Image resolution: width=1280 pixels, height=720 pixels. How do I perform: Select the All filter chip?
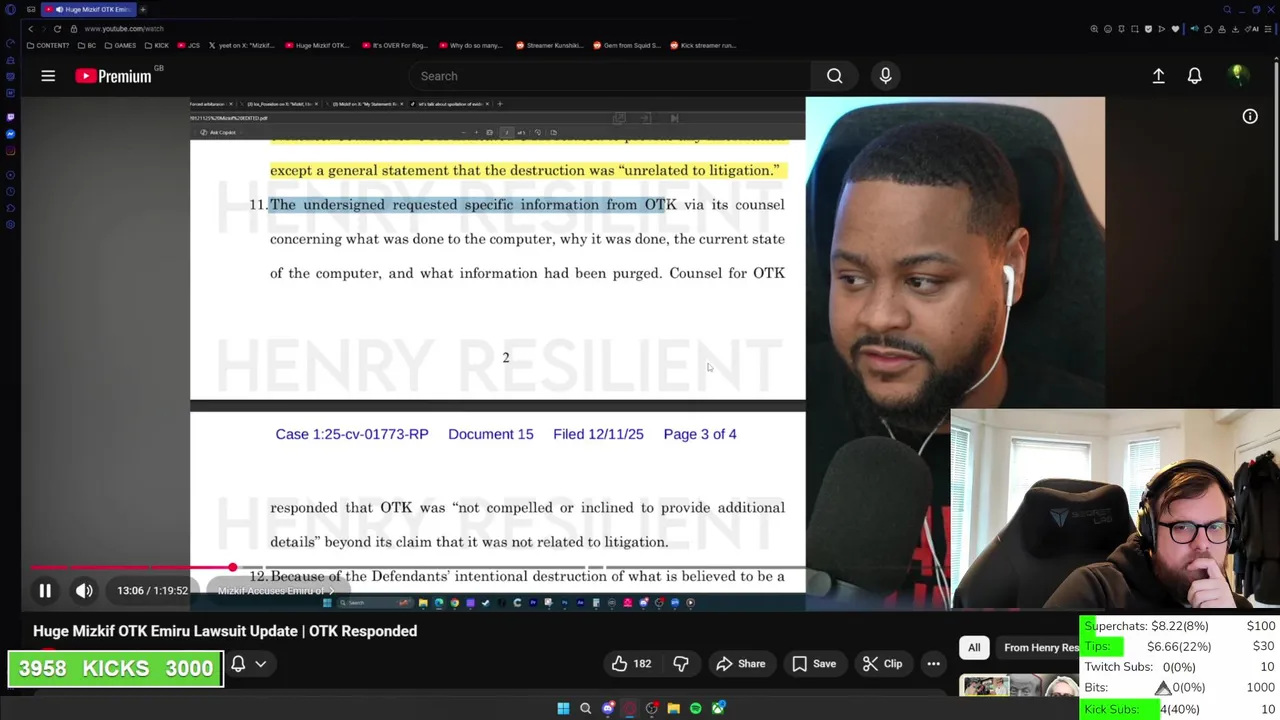(974, 648)
